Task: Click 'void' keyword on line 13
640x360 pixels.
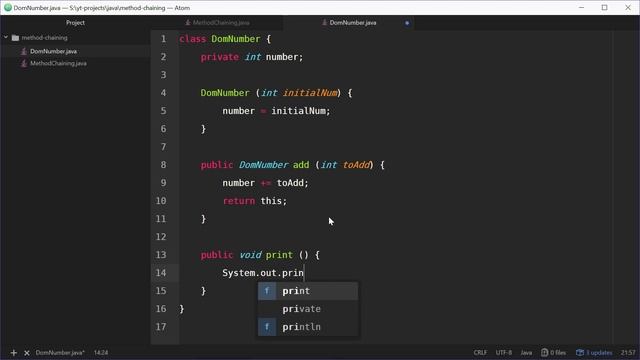Action: click(250, 255)
